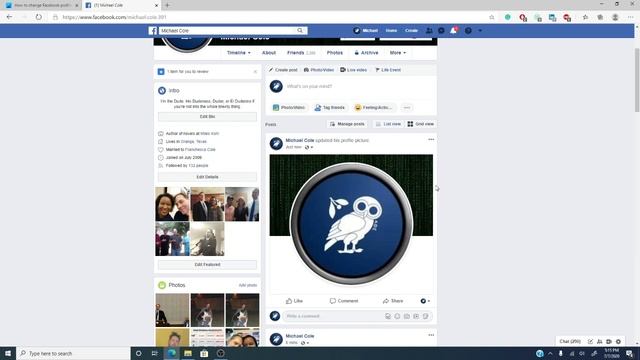Click the search magnifier in Facebook bar

300,31
